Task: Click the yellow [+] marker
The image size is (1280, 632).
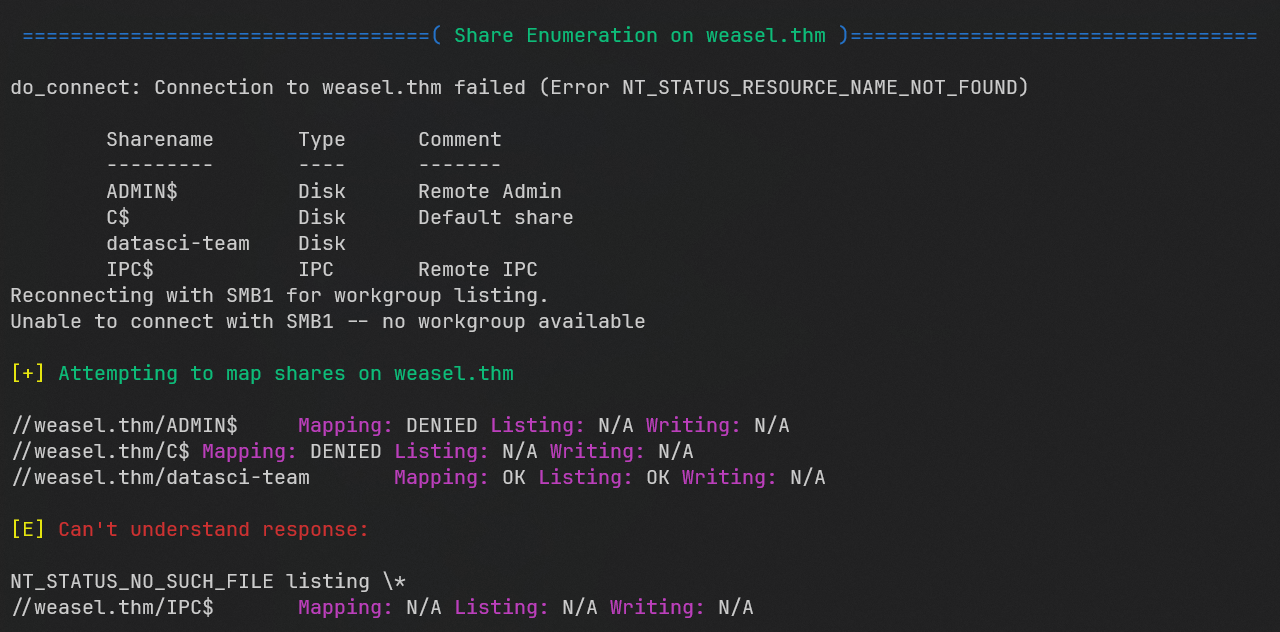Action: click(x=27, y=374)
